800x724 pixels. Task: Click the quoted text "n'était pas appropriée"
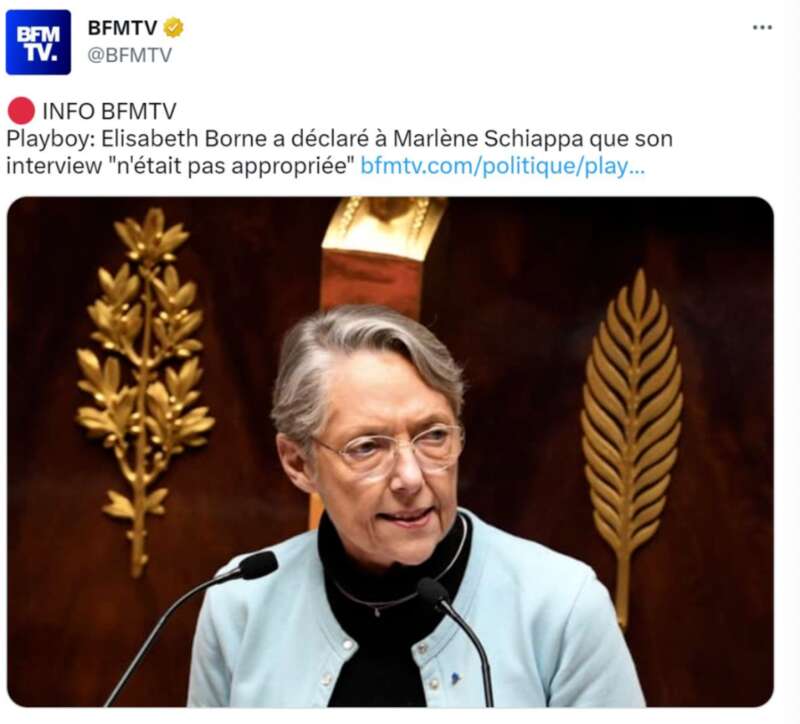coord(232,166)
